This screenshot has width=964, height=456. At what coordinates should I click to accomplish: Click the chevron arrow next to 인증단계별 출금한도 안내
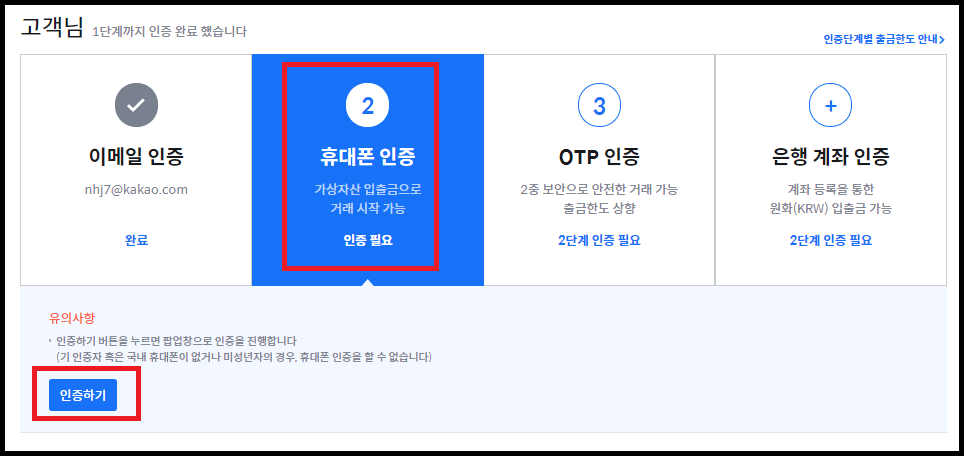[x=942, y=41]
